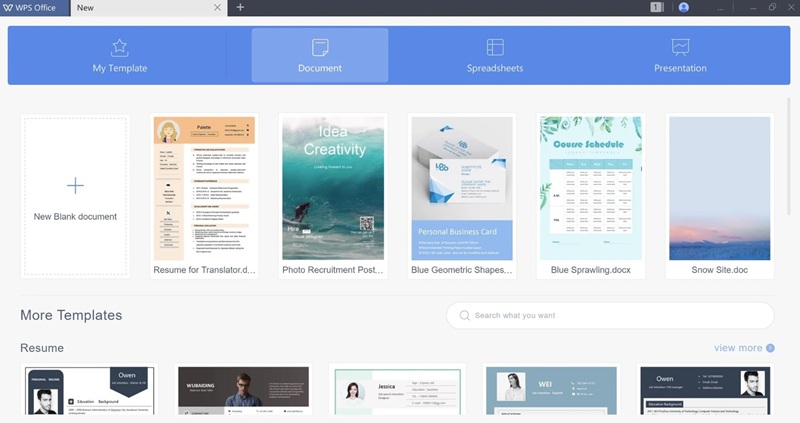Click the More Templates heading

pyautogui.click(x=71, y=315)
